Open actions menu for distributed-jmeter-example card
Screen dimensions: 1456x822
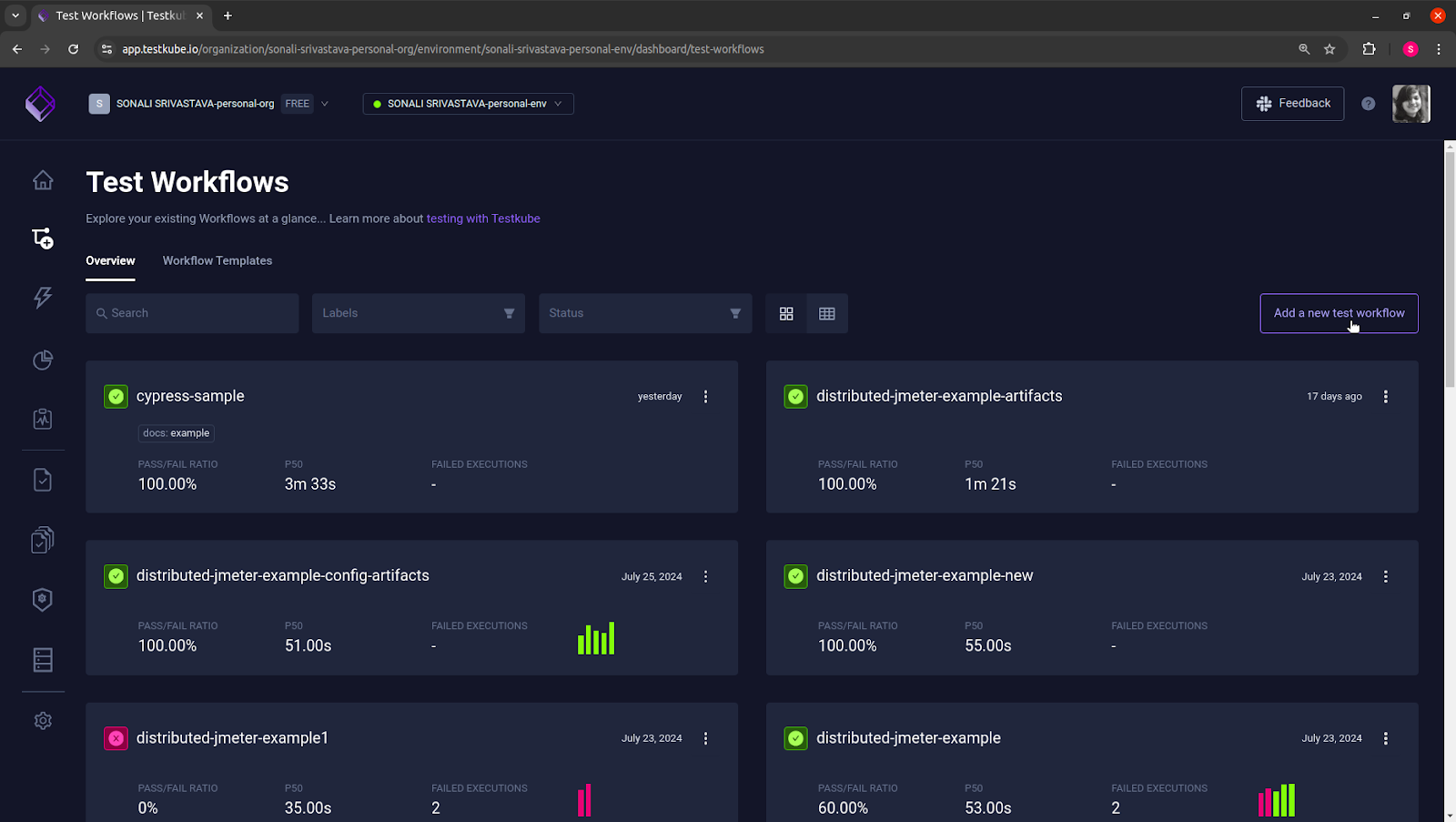coord(1386,739)
